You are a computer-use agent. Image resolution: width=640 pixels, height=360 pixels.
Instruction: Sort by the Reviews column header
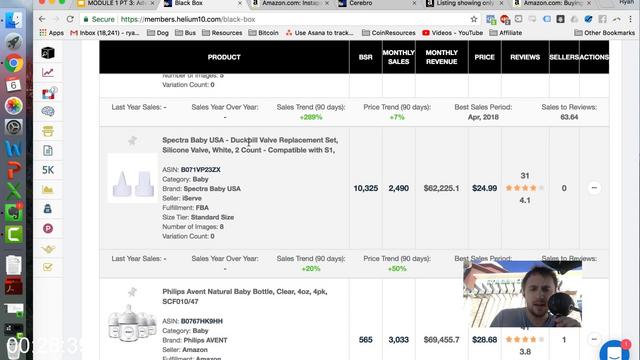[525, 57]
